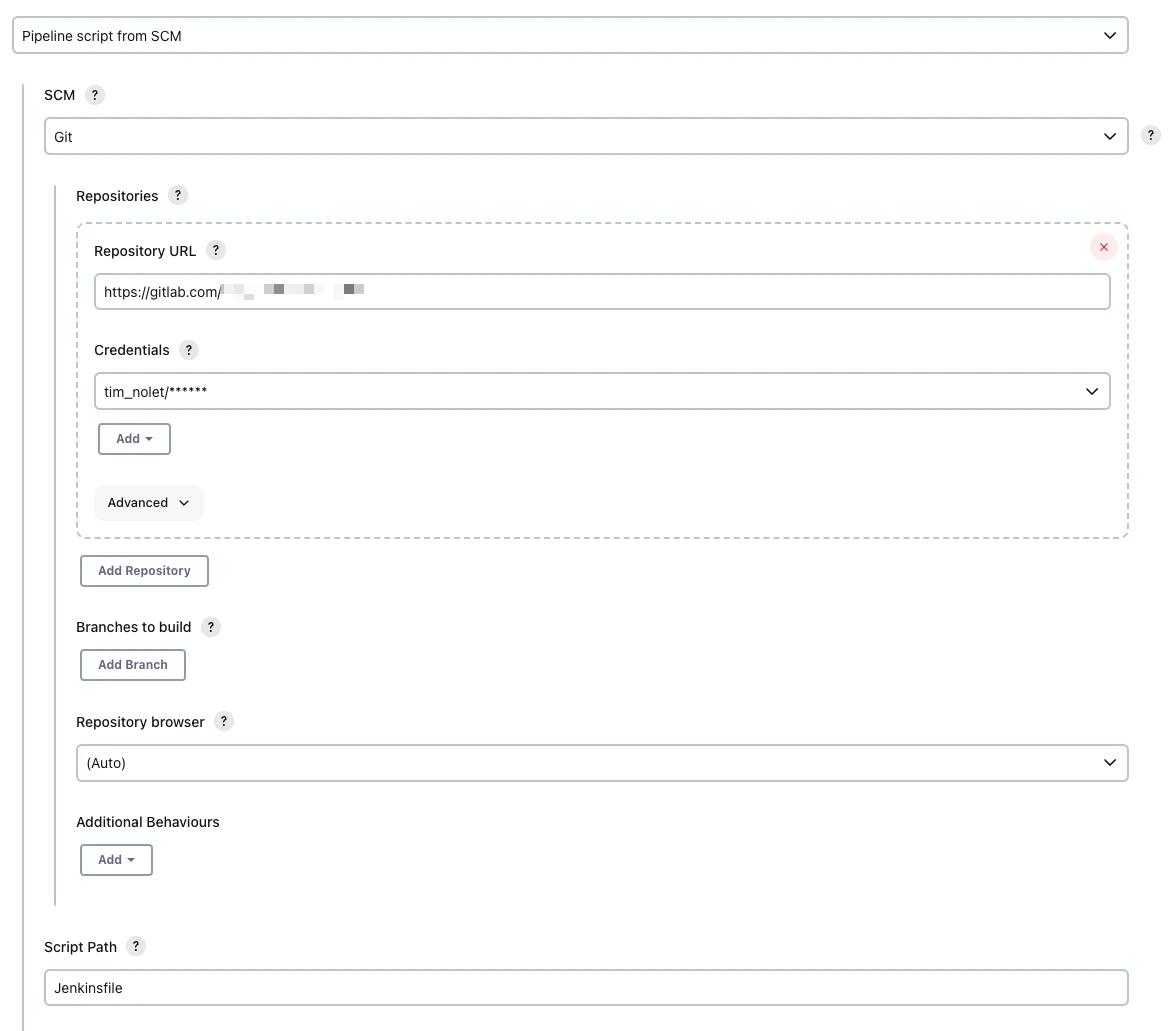Edit the Script Path field containing Jenkinsfile
Screen dimensions: 1174x1031
(585, 987)
